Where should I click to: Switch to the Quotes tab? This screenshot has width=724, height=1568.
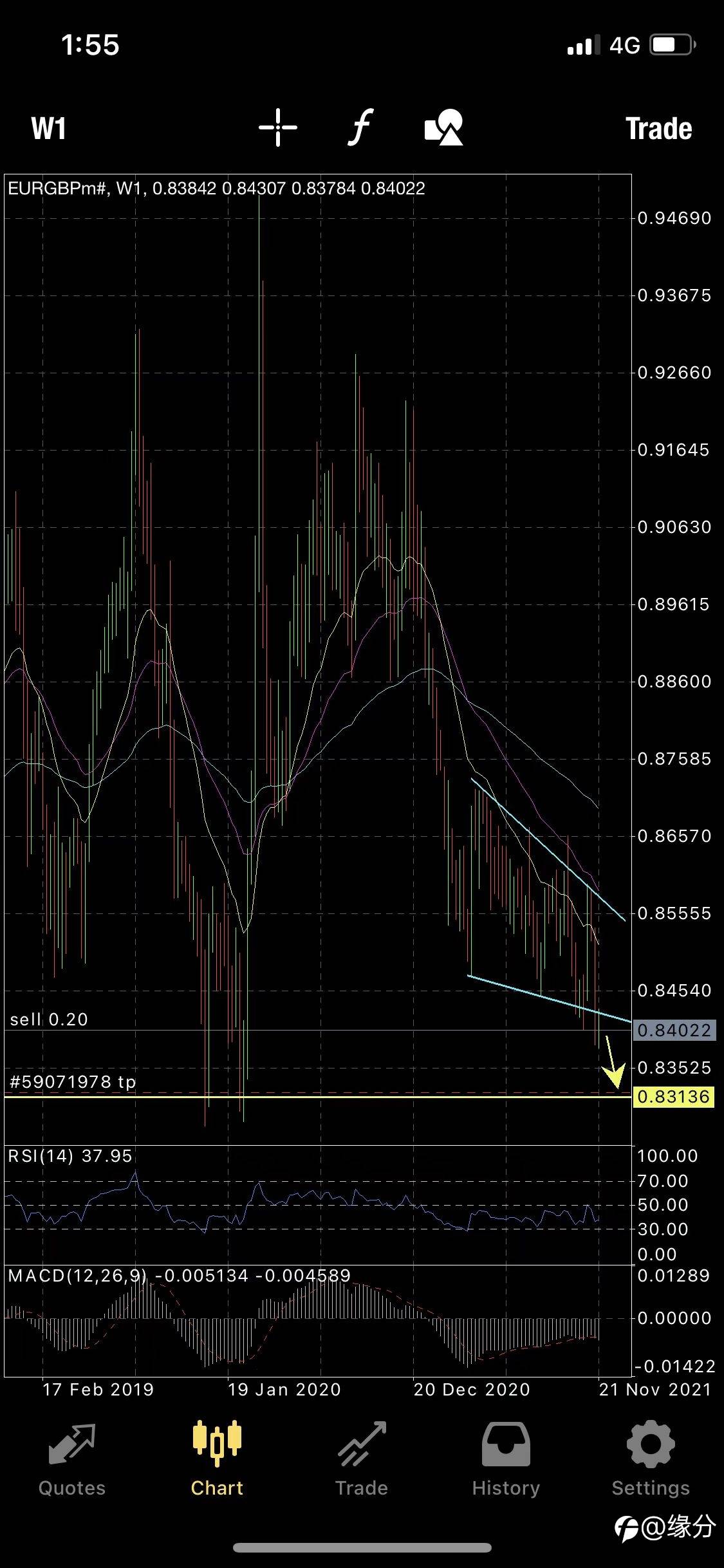(72, 1459)
